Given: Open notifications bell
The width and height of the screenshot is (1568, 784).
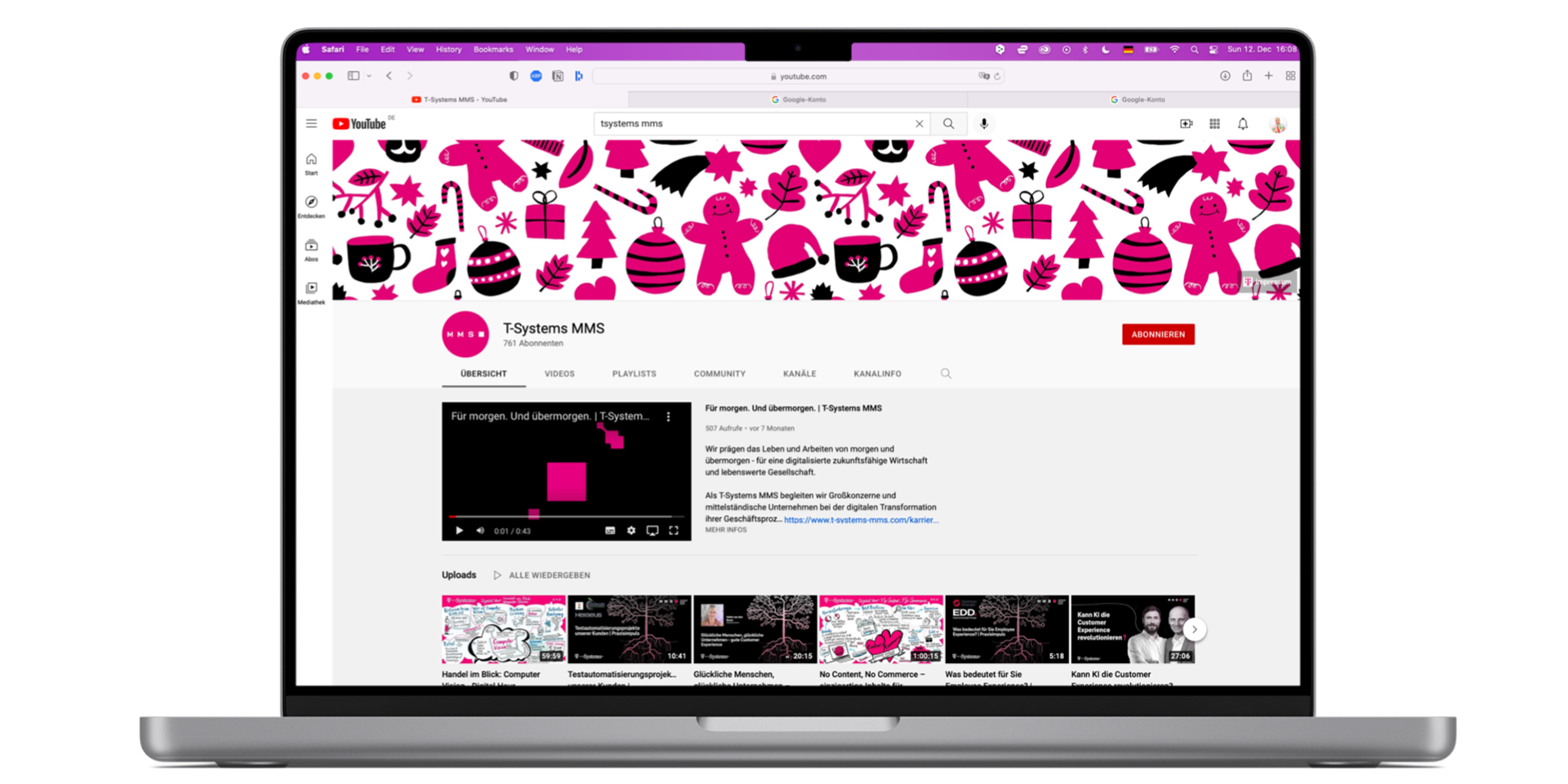Looking at the screenshot, I should coord(1243,124).
